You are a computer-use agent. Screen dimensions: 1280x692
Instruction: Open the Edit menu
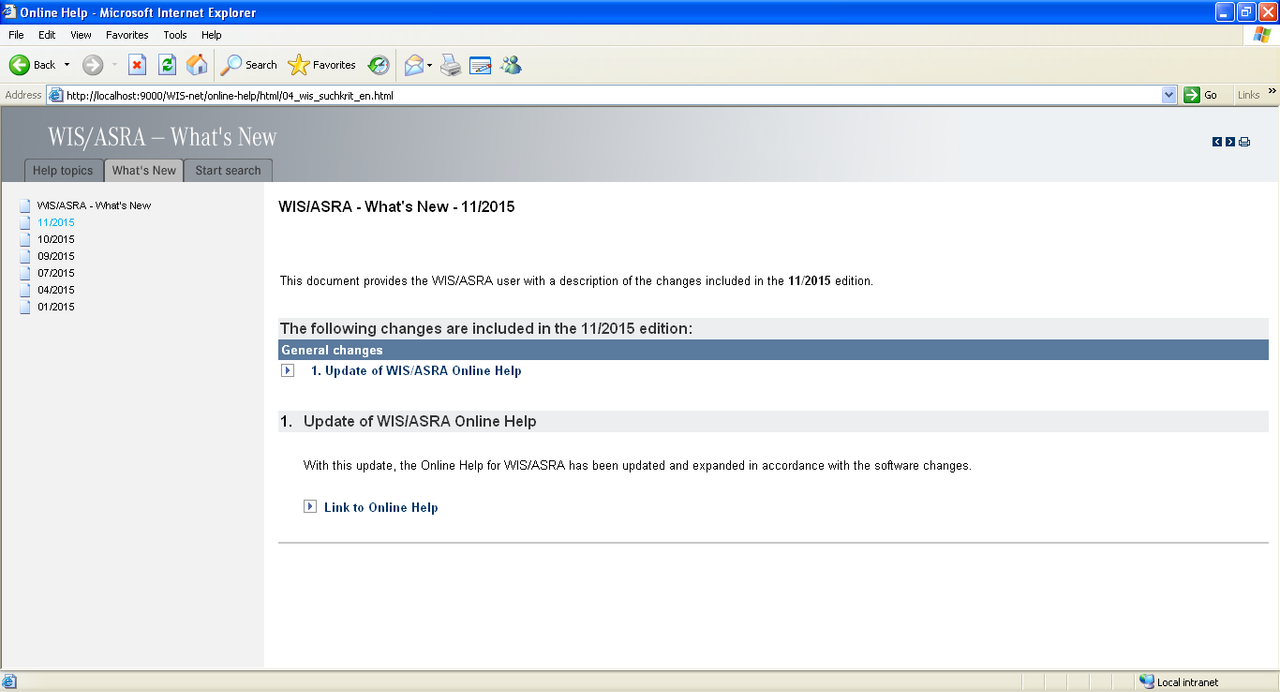point(47,35)
